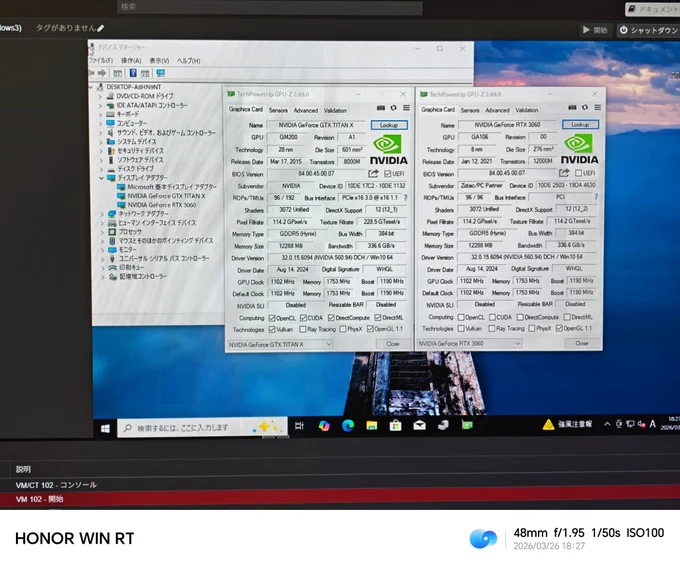Click the TITAN X GPU-Z refresh icon
The width and height of the screenshot is (680, 567).
pos(393,108)
